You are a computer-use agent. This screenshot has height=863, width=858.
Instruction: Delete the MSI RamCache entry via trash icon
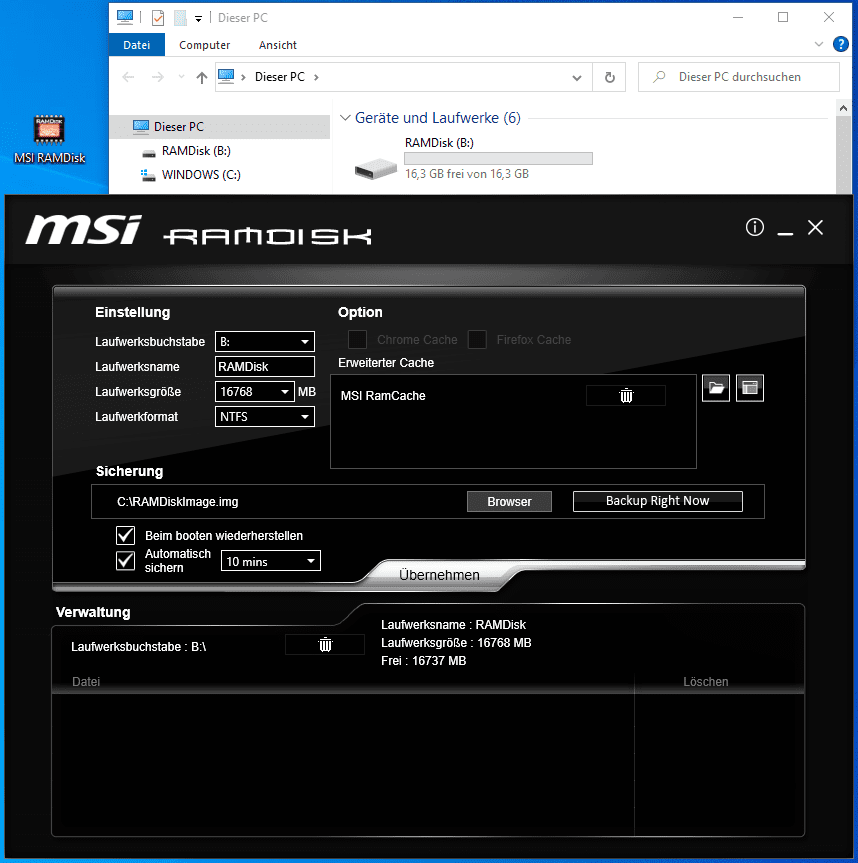[x=626, y=395]
